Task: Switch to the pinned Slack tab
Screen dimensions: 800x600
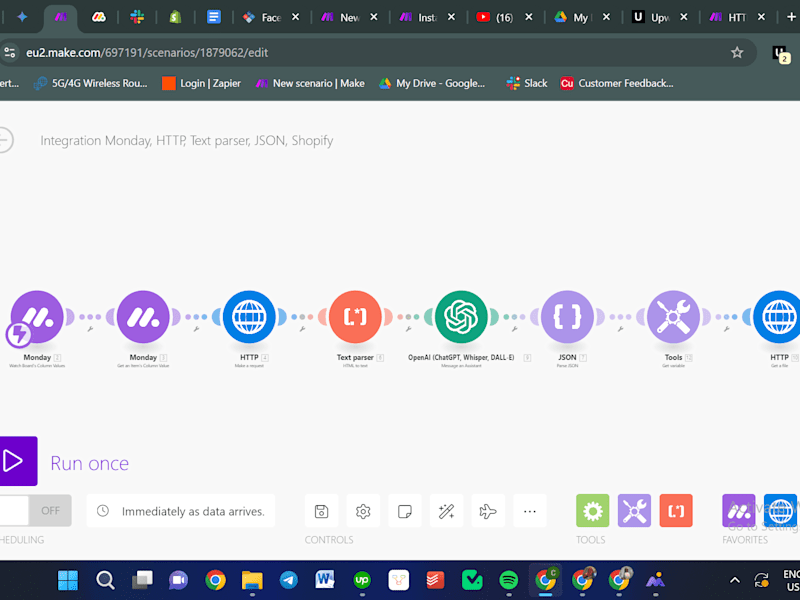Action: point(137,17)
